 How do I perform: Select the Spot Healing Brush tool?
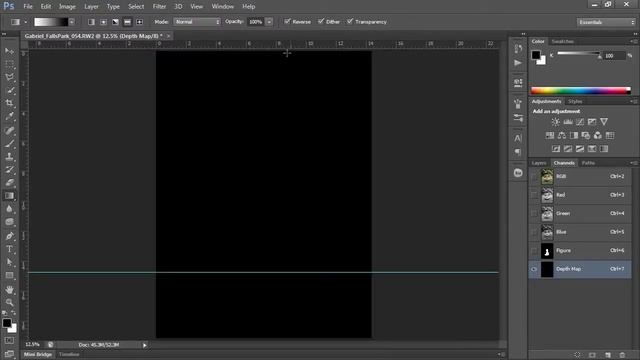click(x=9, y=130)
